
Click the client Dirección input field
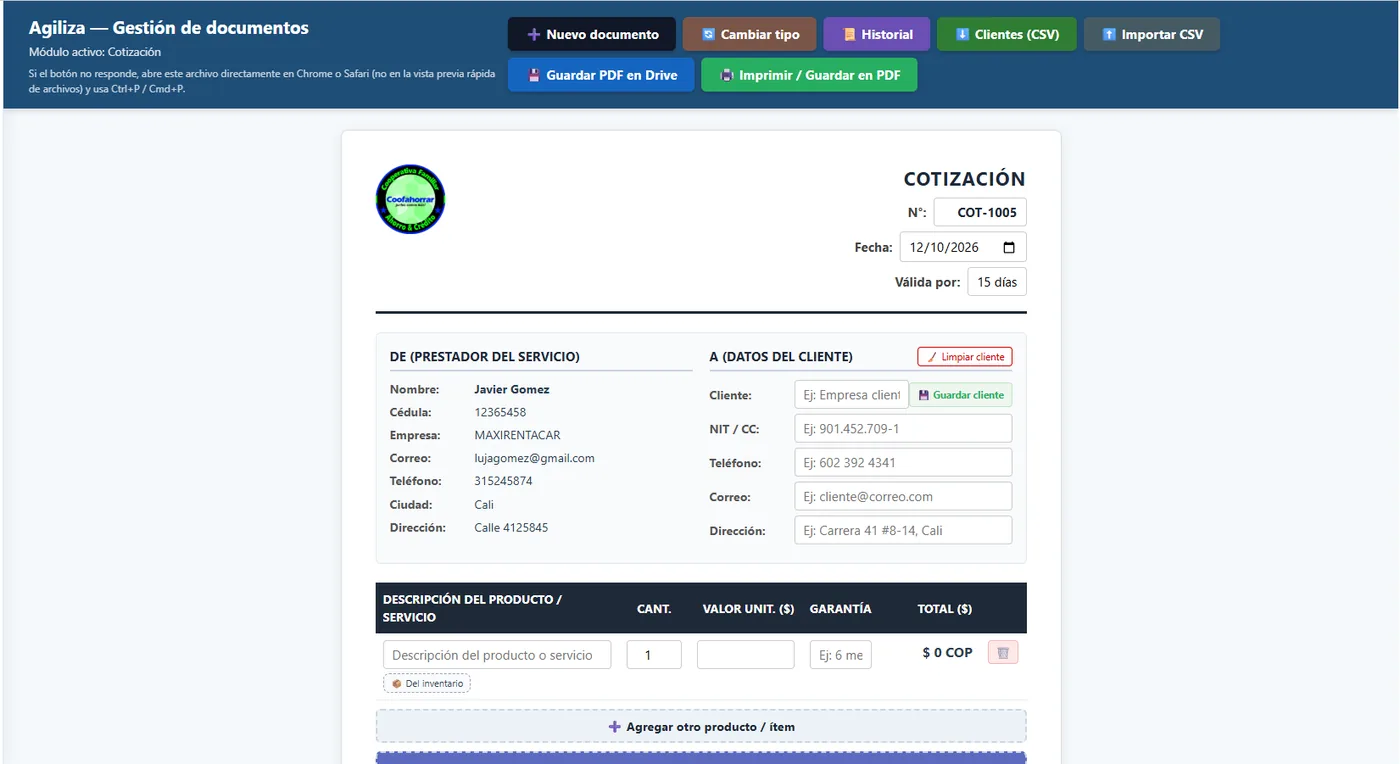click(903, 531)
